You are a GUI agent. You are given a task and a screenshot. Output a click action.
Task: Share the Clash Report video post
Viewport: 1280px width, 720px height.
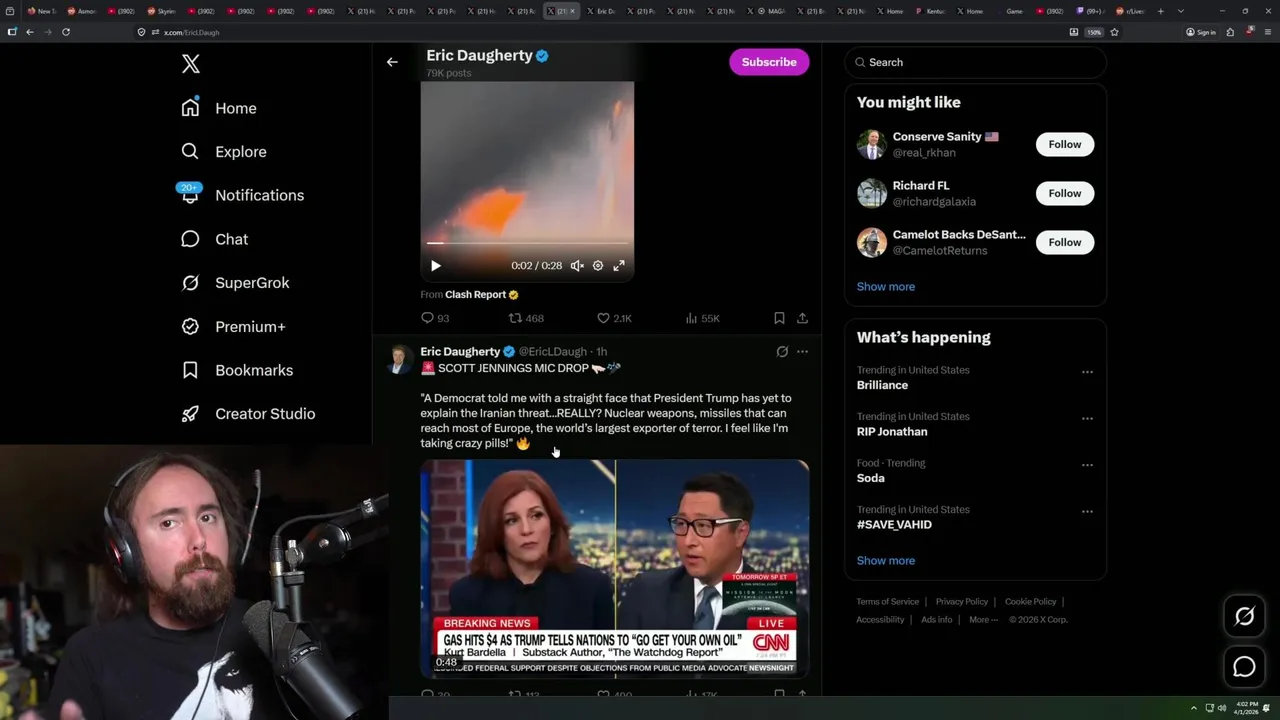click(802, 318)
